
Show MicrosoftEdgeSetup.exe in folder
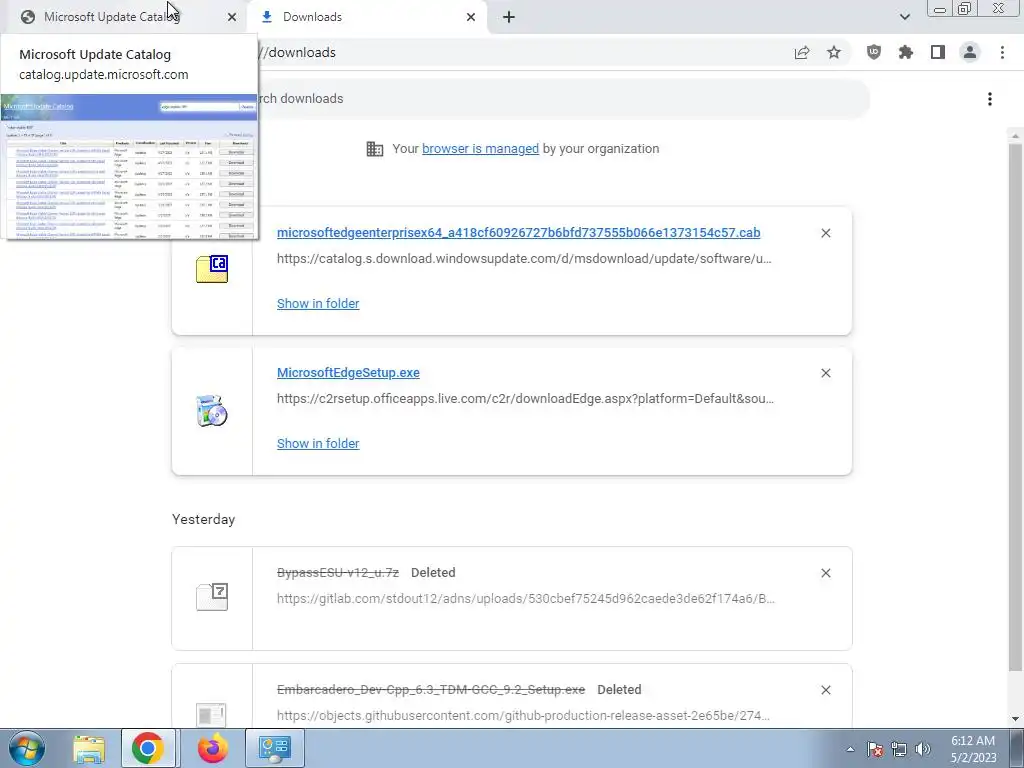click(318, 443)
